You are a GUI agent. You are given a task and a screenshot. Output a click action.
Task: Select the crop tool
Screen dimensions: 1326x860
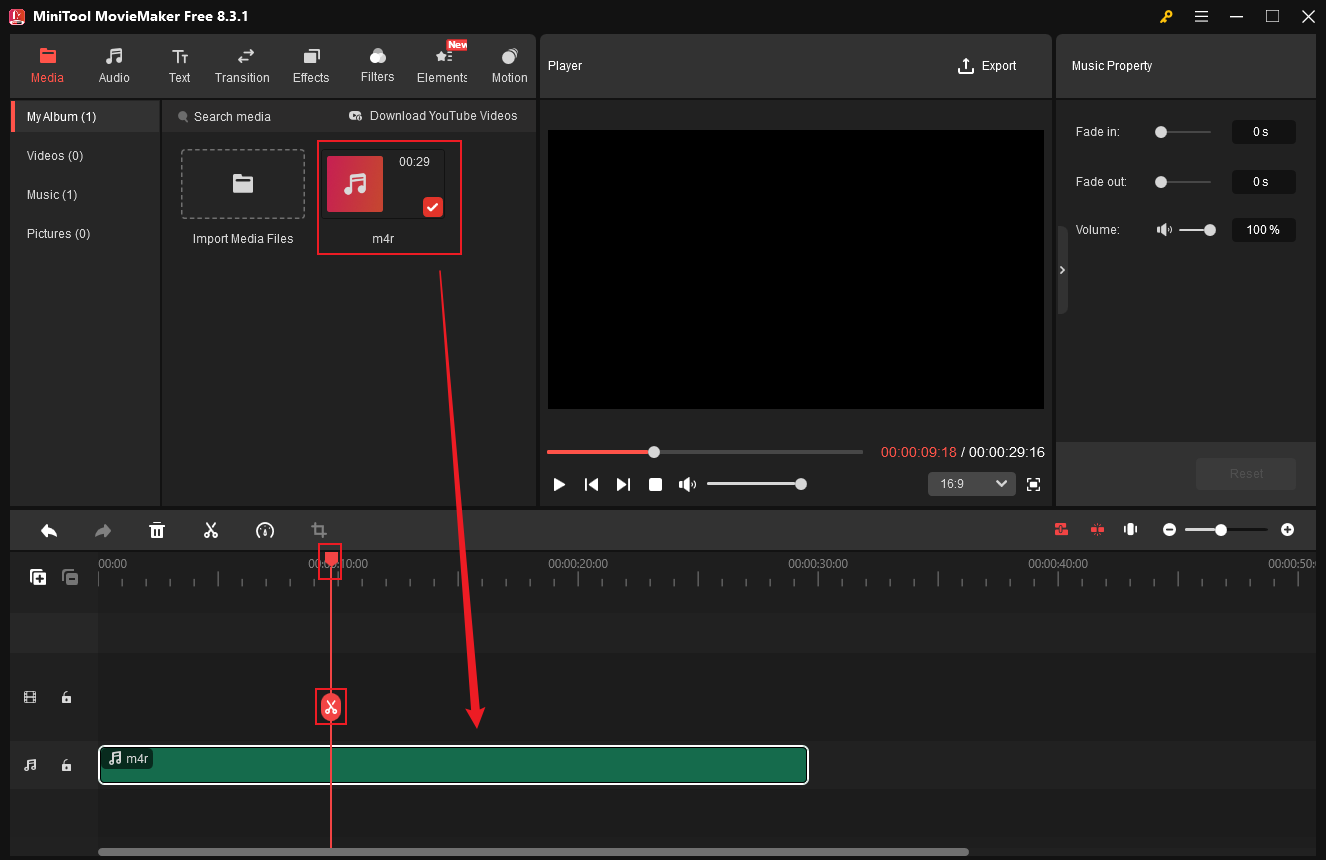click(x=319, y=530)
